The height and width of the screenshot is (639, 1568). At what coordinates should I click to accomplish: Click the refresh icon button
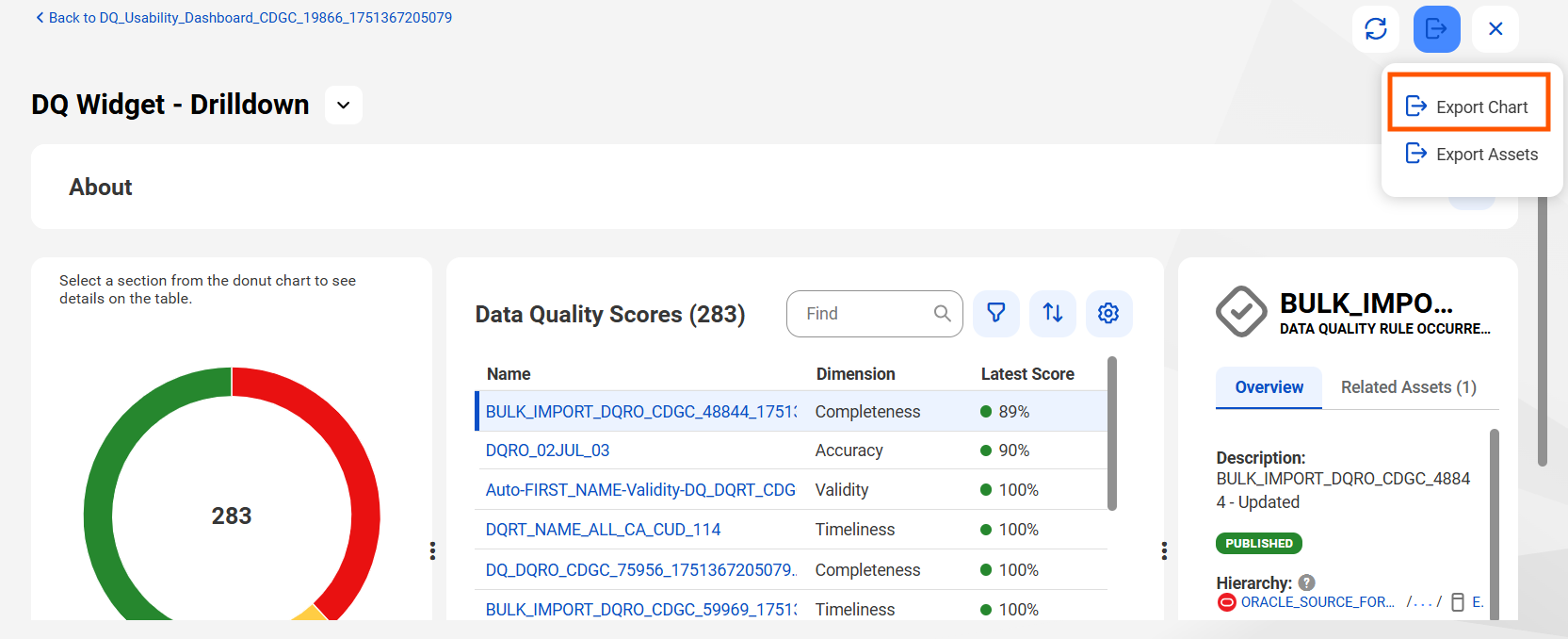(1376, 29)
